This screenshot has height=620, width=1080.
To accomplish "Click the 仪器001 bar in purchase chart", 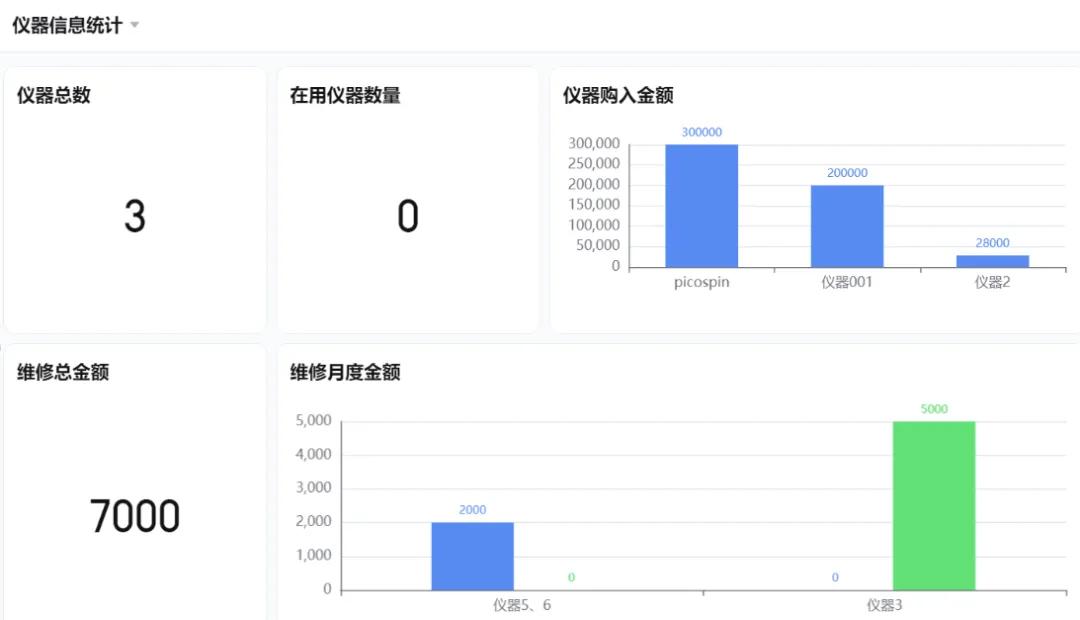I will pos(847,226).
